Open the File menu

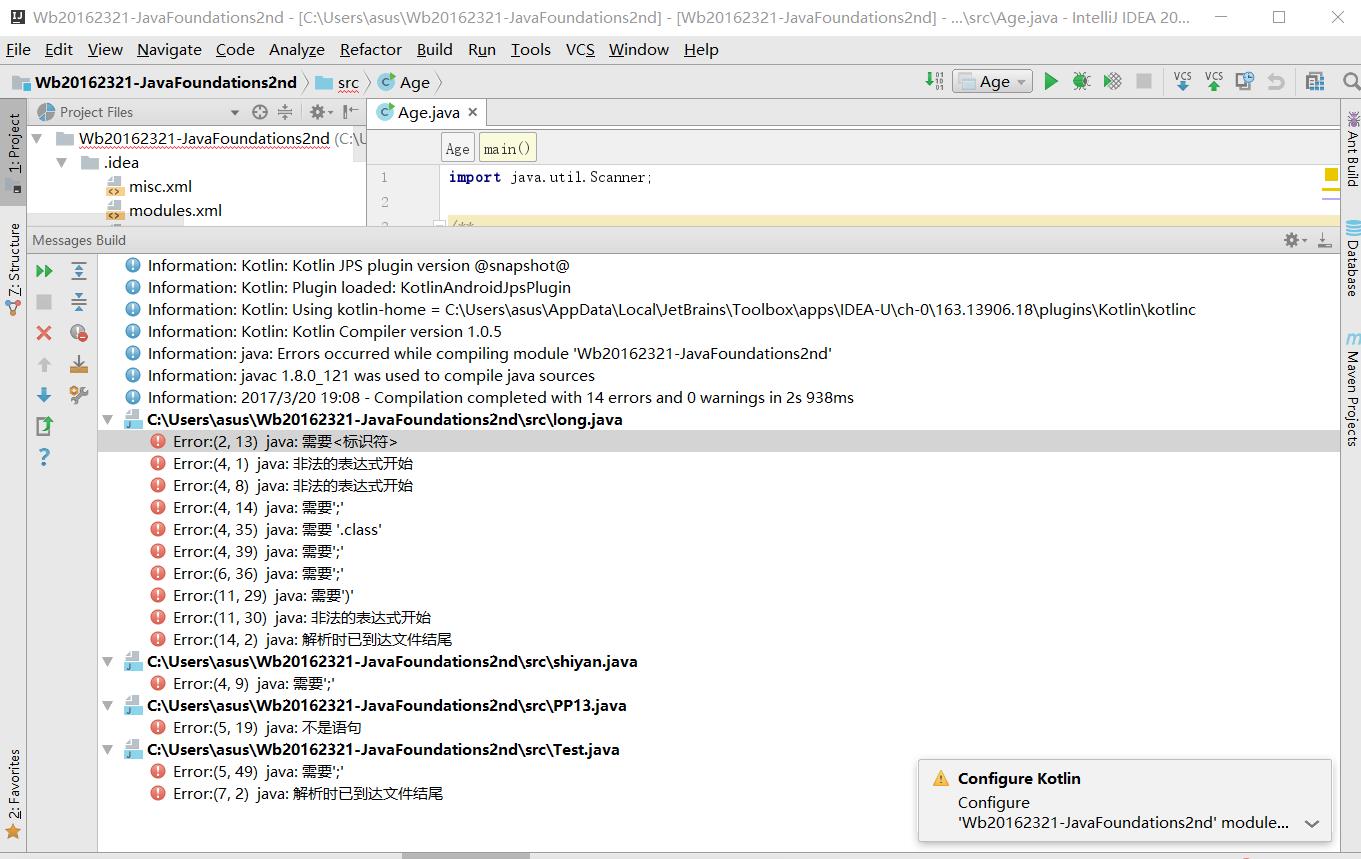[x=18, y=49]
